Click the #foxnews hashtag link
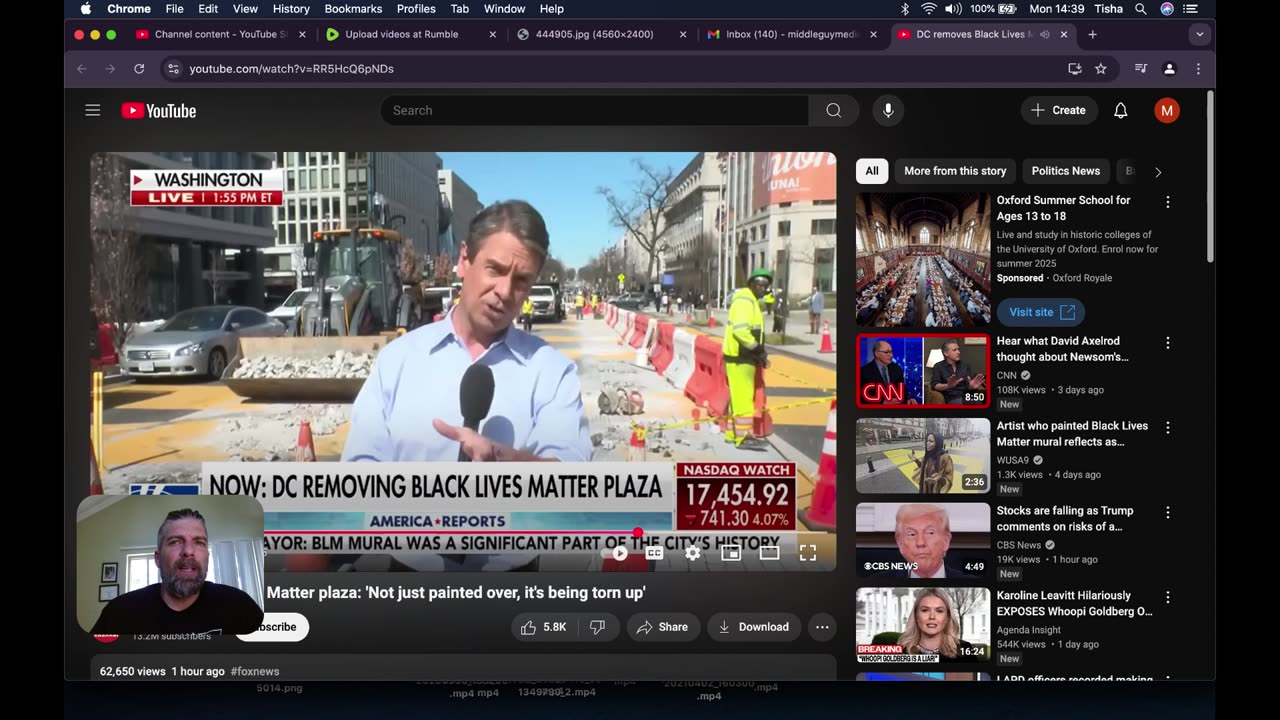Screen dimensions: 1280x720 click(x=255, y=672)
